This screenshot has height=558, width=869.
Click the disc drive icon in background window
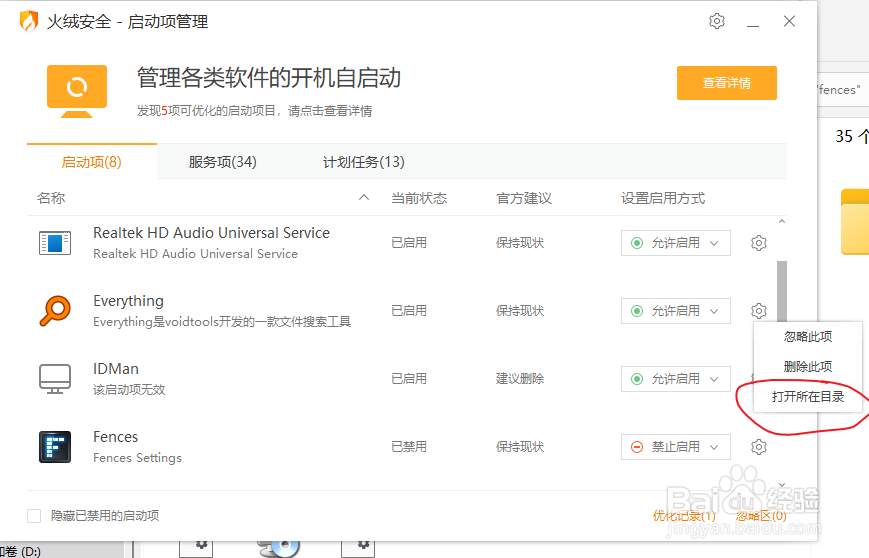(279, 547)
